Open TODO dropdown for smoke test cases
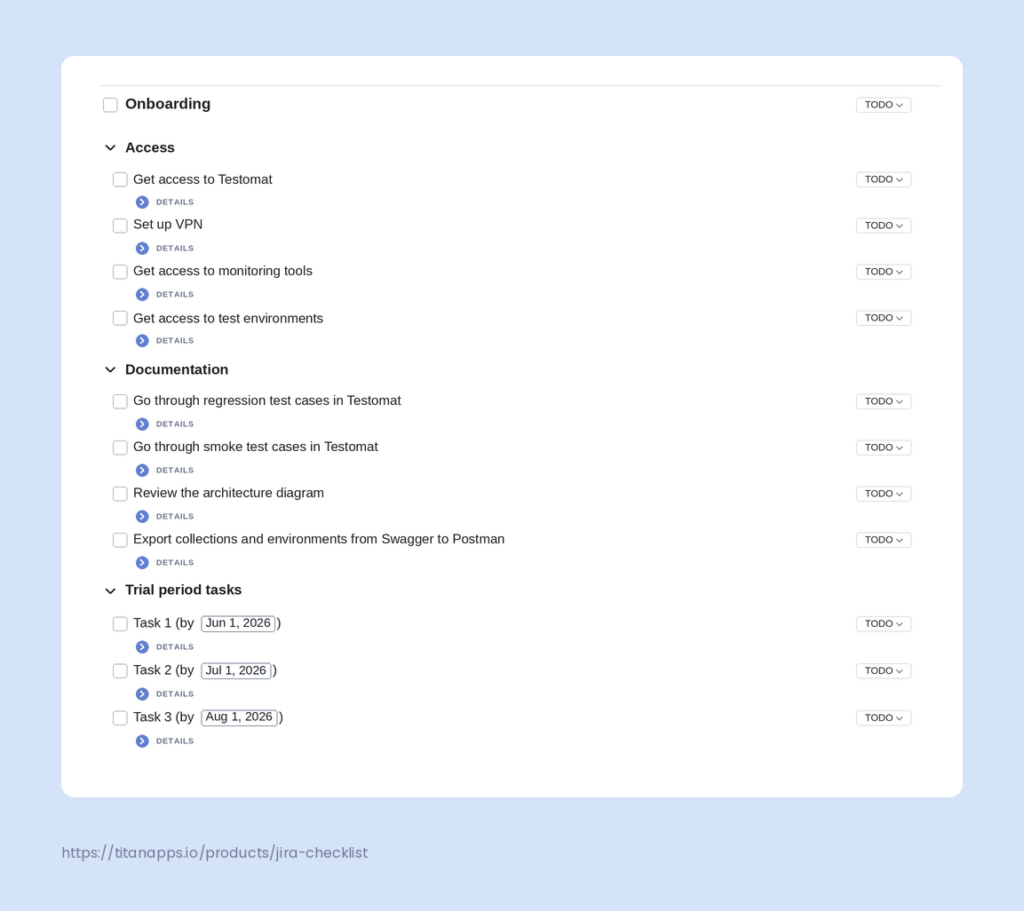This screenshot has height=911, width=1024. (884, 448)
